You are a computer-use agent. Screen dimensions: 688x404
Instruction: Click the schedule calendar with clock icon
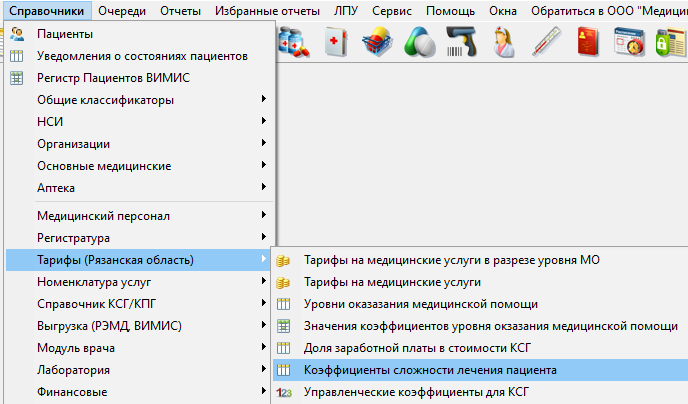click(629, 43)
